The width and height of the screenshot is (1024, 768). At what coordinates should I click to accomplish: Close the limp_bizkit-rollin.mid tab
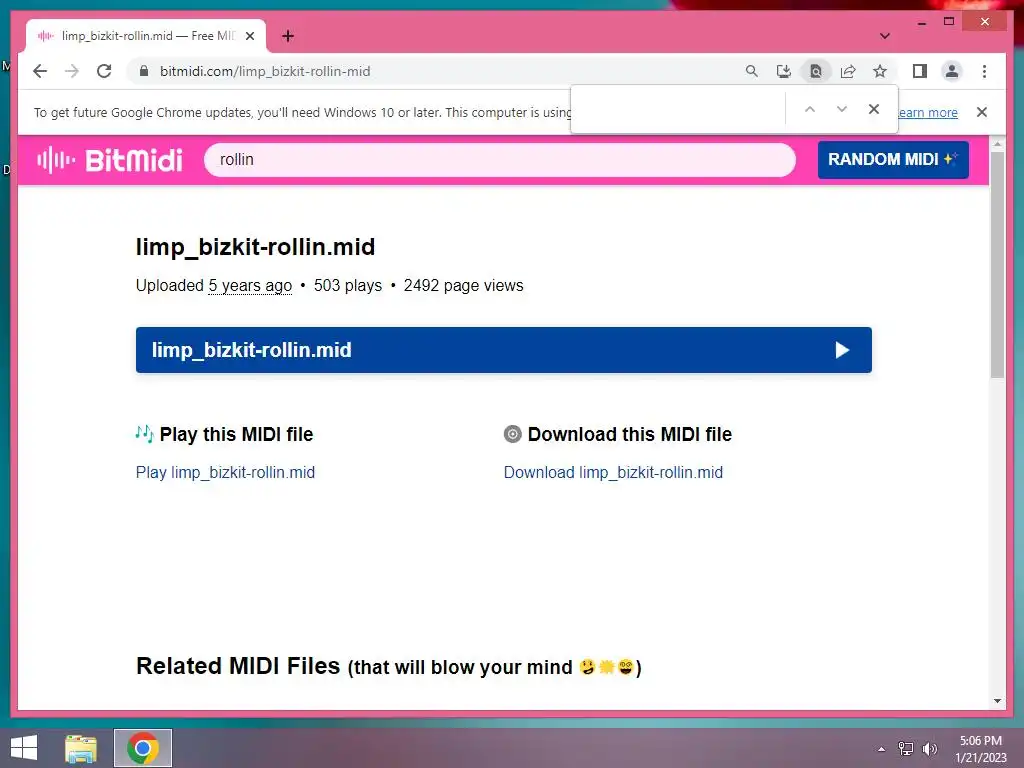(249, 36)
